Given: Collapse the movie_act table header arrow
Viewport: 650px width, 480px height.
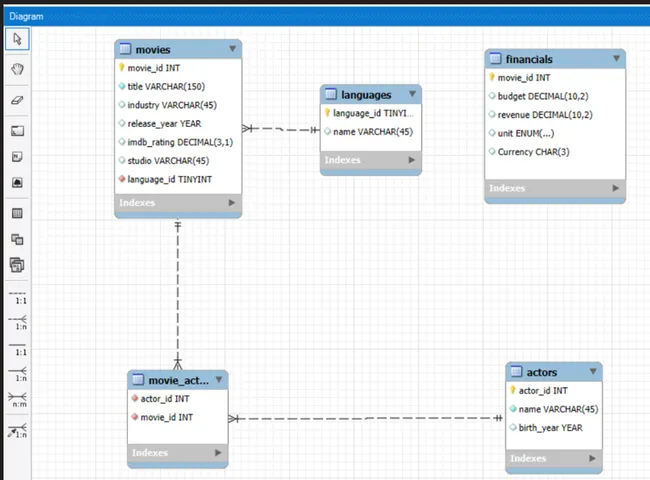Looking at the screenshot, I should [219, 379].
